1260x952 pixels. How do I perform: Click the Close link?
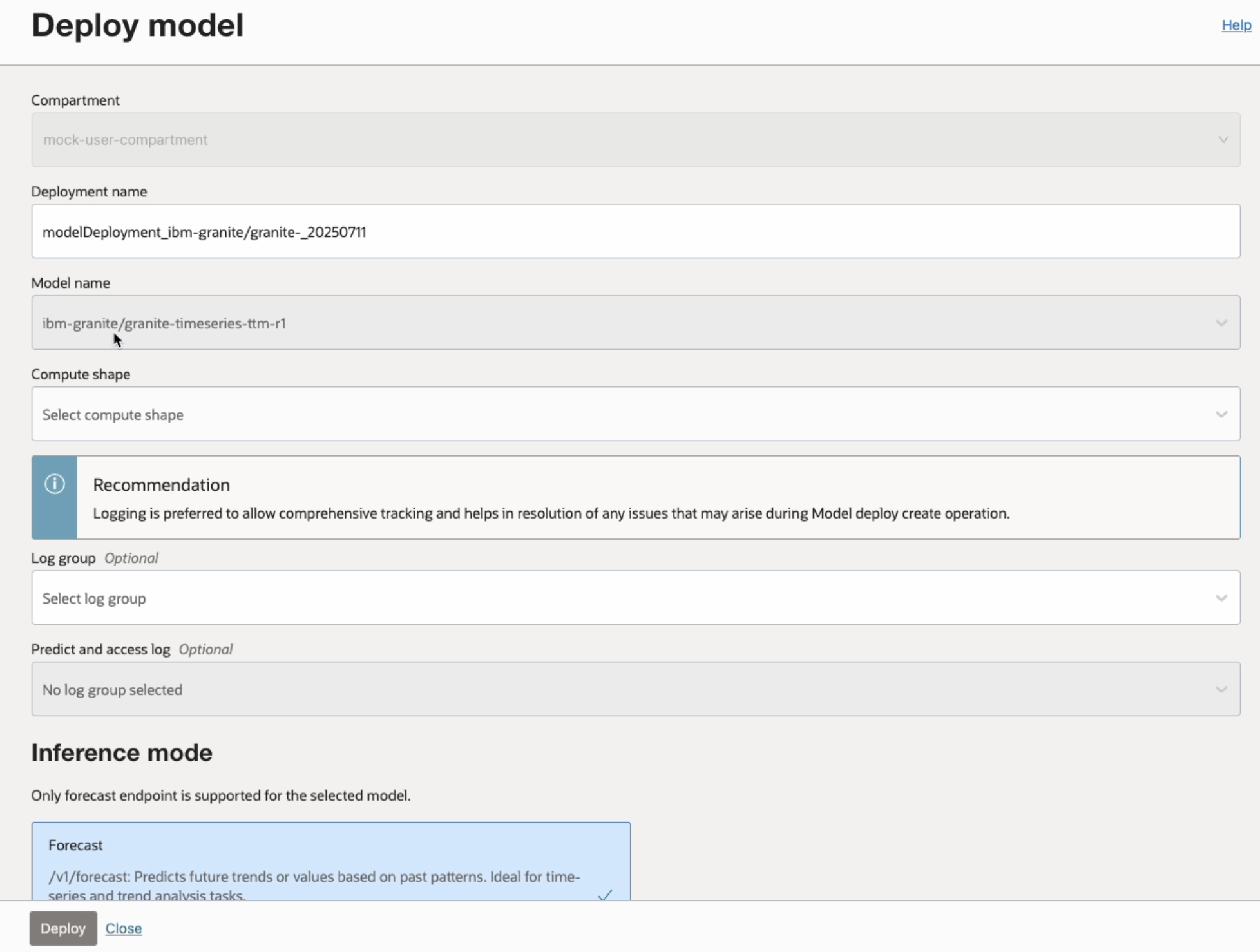[124, 928]
